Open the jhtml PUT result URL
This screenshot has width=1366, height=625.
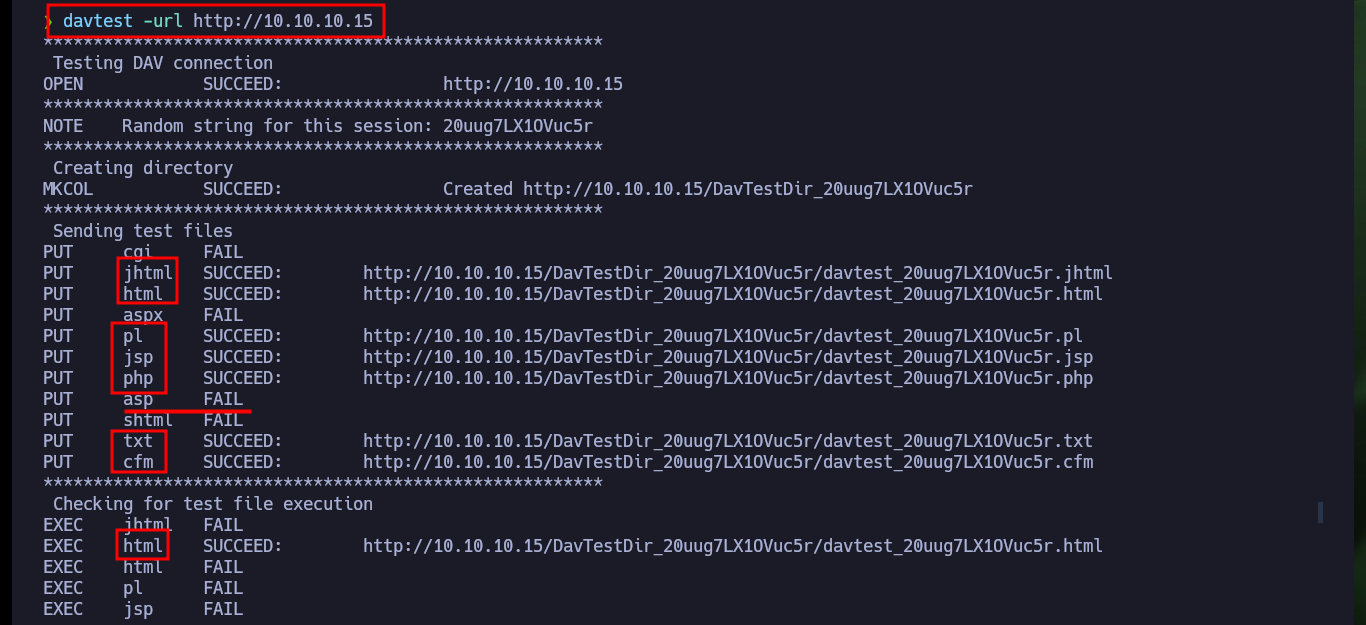tap(738, 273)
